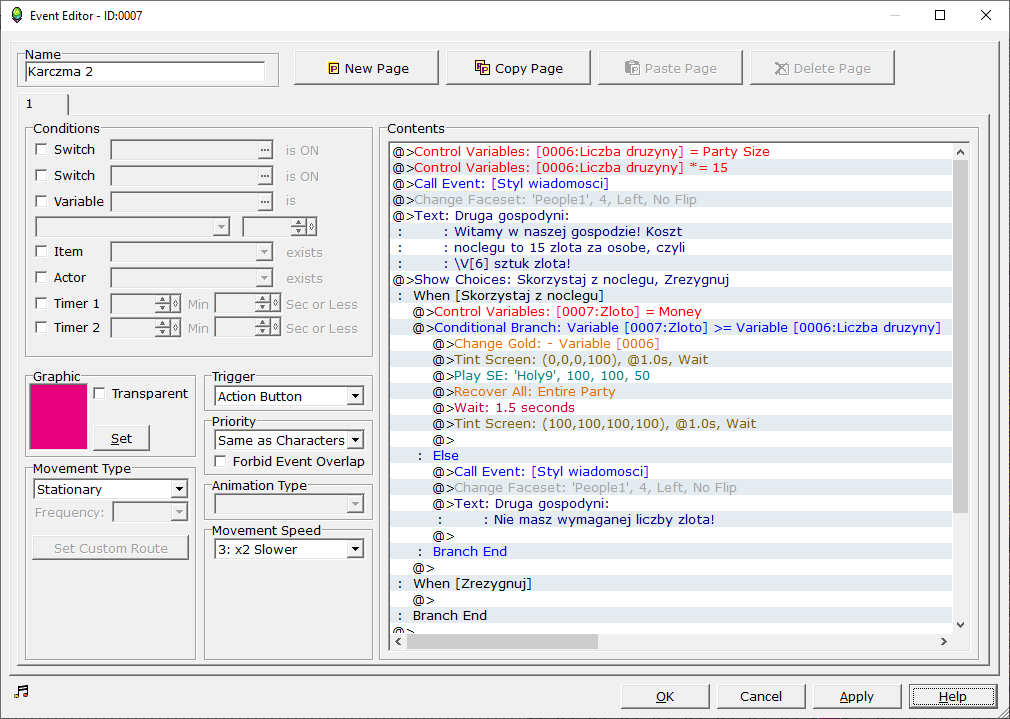
Task: Click the Contents vertical scrollbar thumb
Action: click(960, 336)
